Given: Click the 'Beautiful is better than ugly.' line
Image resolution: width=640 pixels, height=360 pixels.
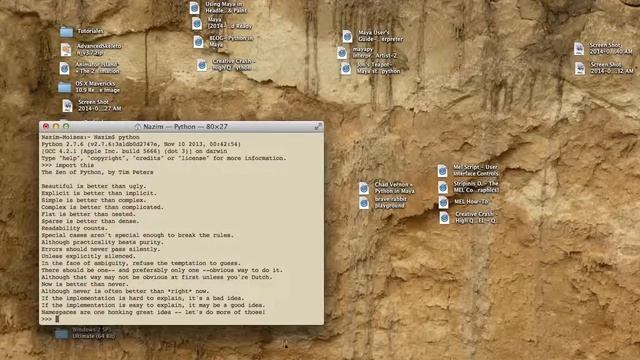Looking at the screenshot, I should pos(93,186).
